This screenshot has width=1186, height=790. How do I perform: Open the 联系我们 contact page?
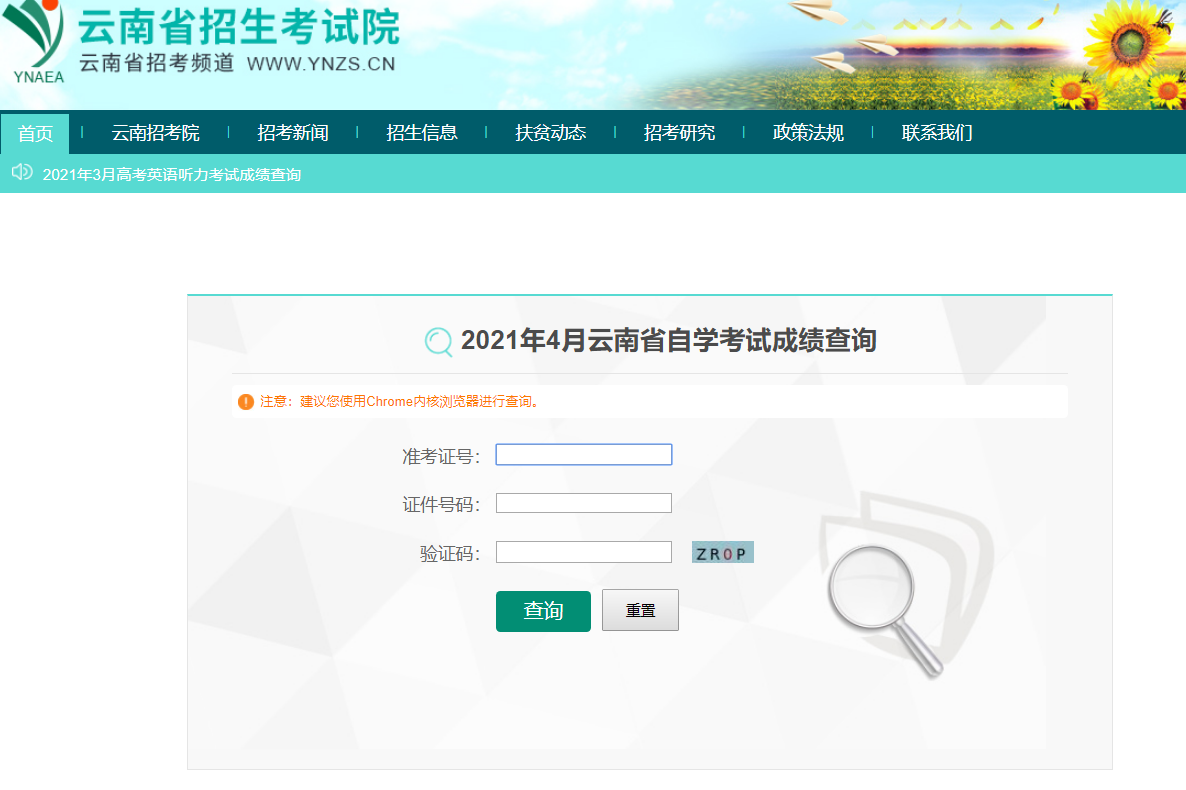936,133
